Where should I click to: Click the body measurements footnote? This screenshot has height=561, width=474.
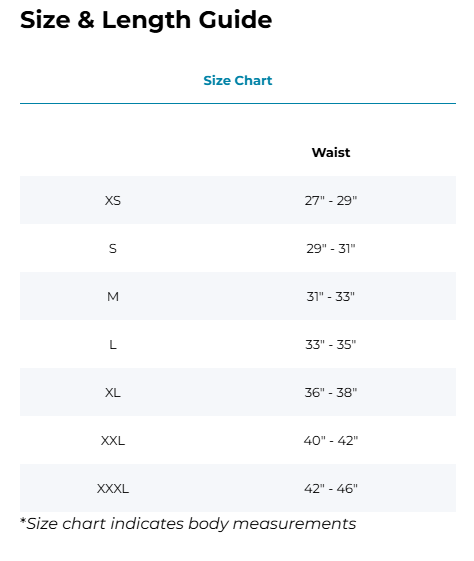(x=188, y=524)
